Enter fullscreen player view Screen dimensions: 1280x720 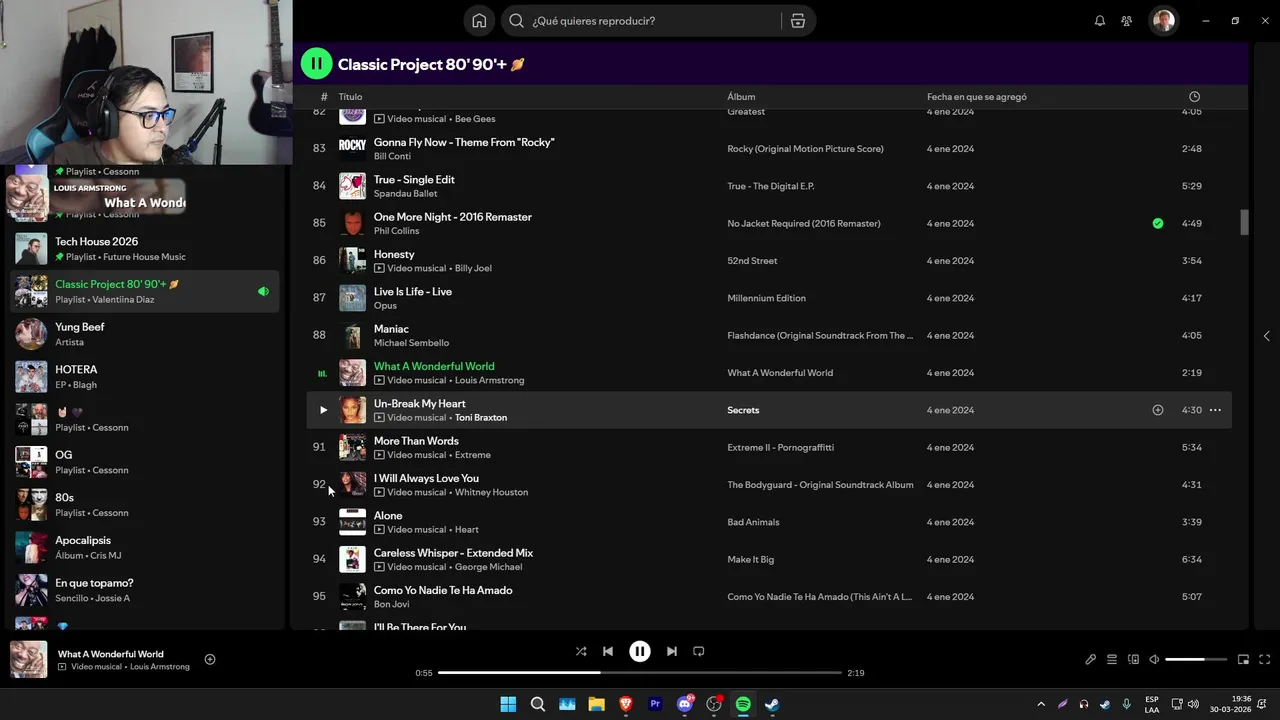[1265, 659]
